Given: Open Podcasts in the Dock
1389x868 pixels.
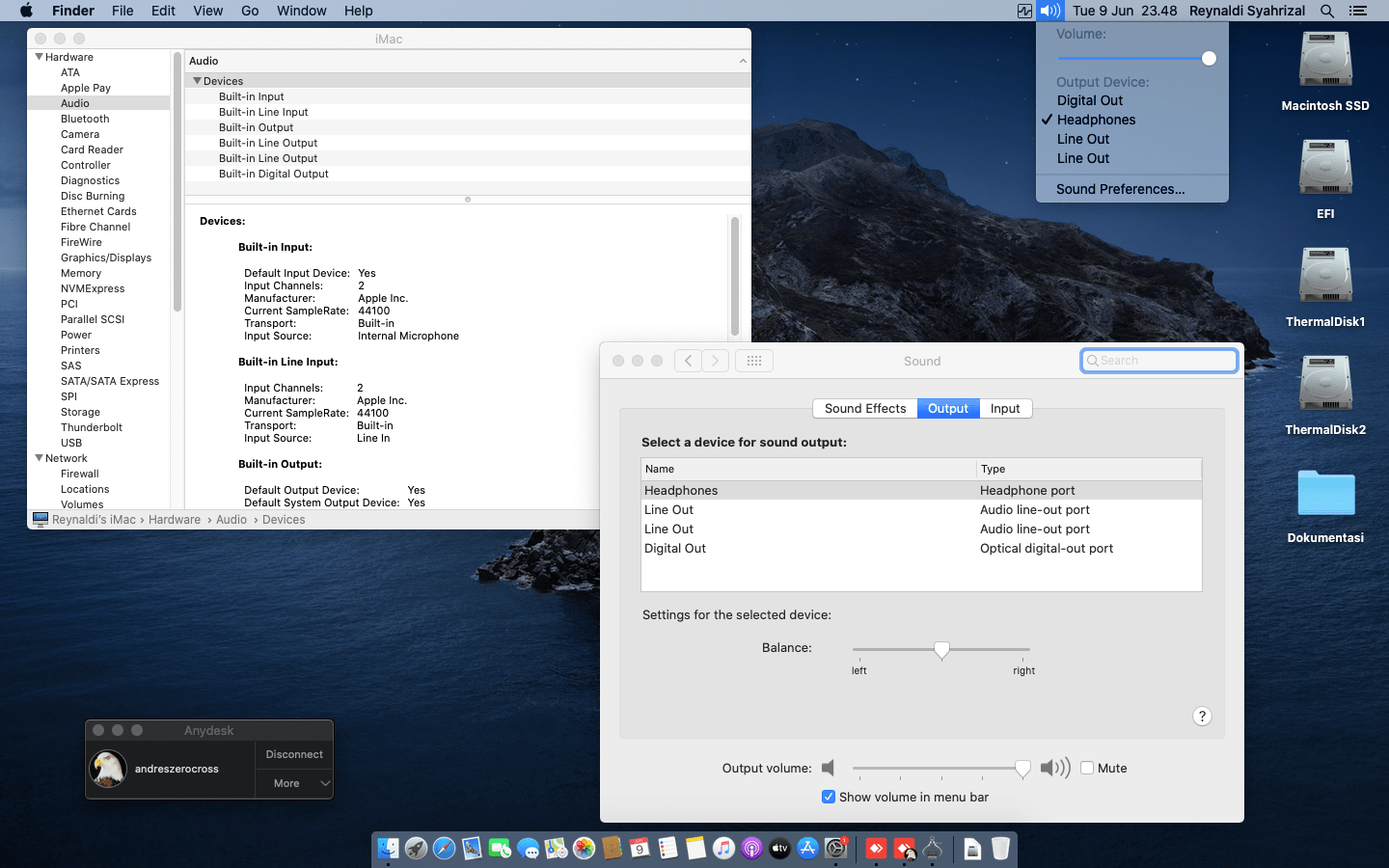Looking at the screenshot, I should click(751, 848).
